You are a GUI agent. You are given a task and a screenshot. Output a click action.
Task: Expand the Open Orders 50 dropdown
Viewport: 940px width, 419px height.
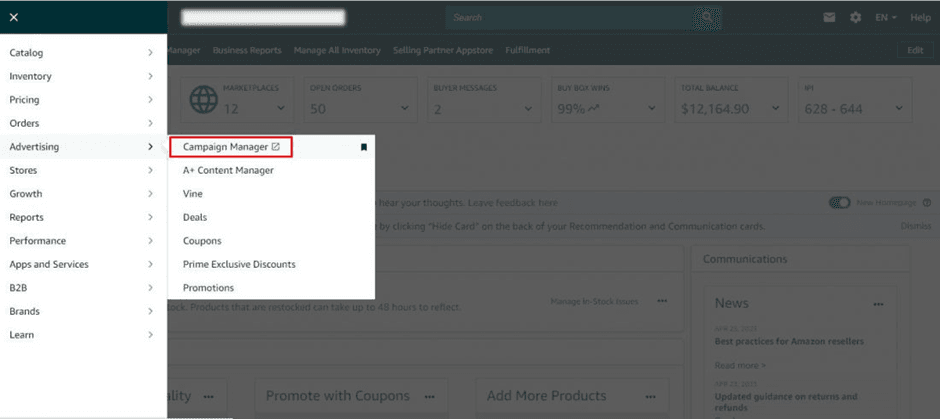(x=405, y=108)
